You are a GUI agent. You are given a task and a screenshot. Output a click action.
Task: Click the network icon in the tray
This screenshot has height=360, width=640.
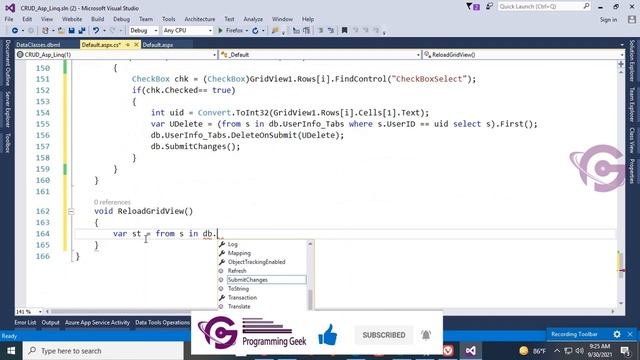point(568,351)
